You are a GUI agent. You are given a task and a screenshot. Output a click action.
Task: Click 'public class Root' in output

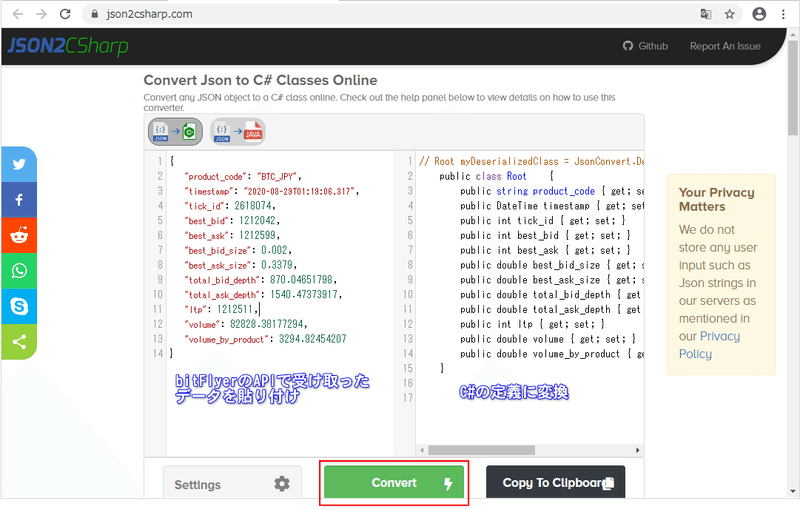483,176
